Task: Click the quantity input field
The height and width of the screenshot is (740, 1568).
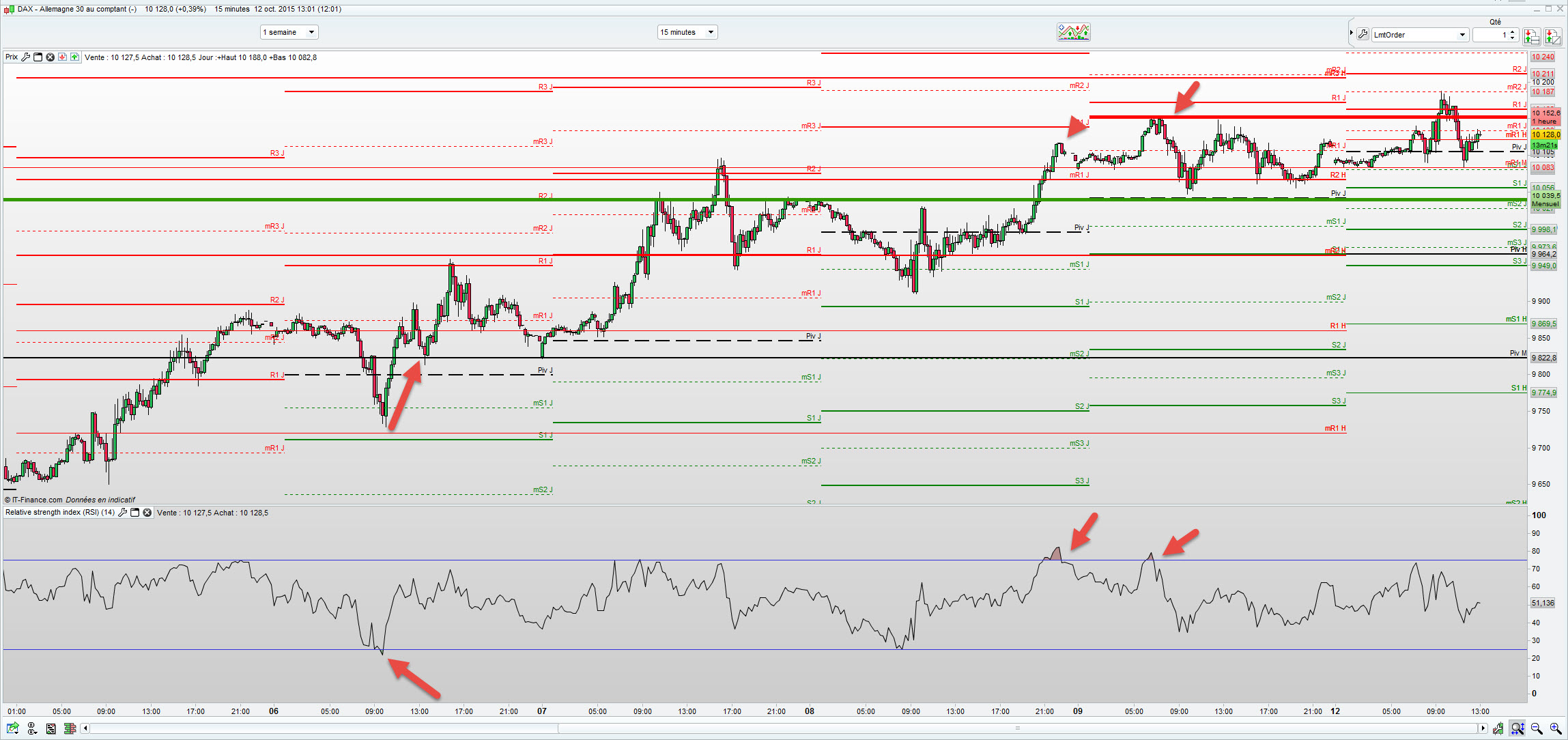Action: pos(1489,35)
